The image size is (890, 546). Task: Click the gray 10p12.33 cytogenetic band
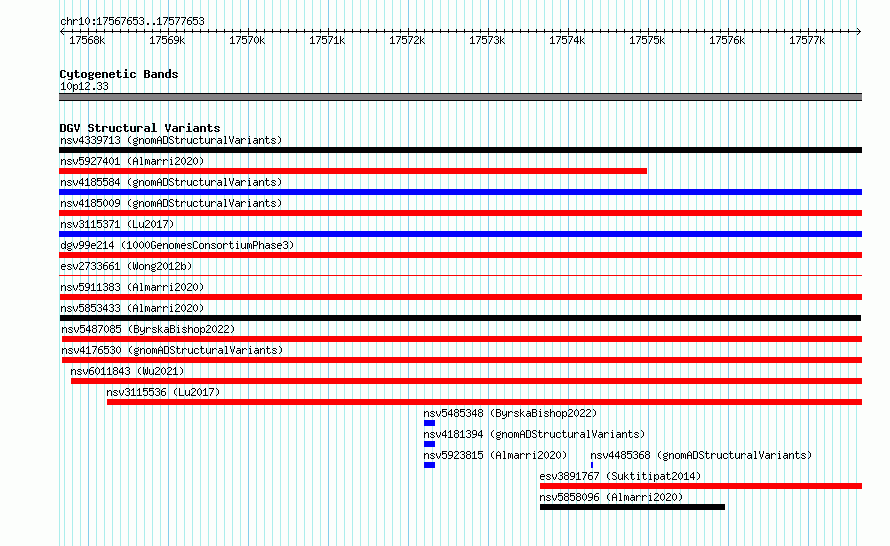pyautogui.click(x=460, y=97)
